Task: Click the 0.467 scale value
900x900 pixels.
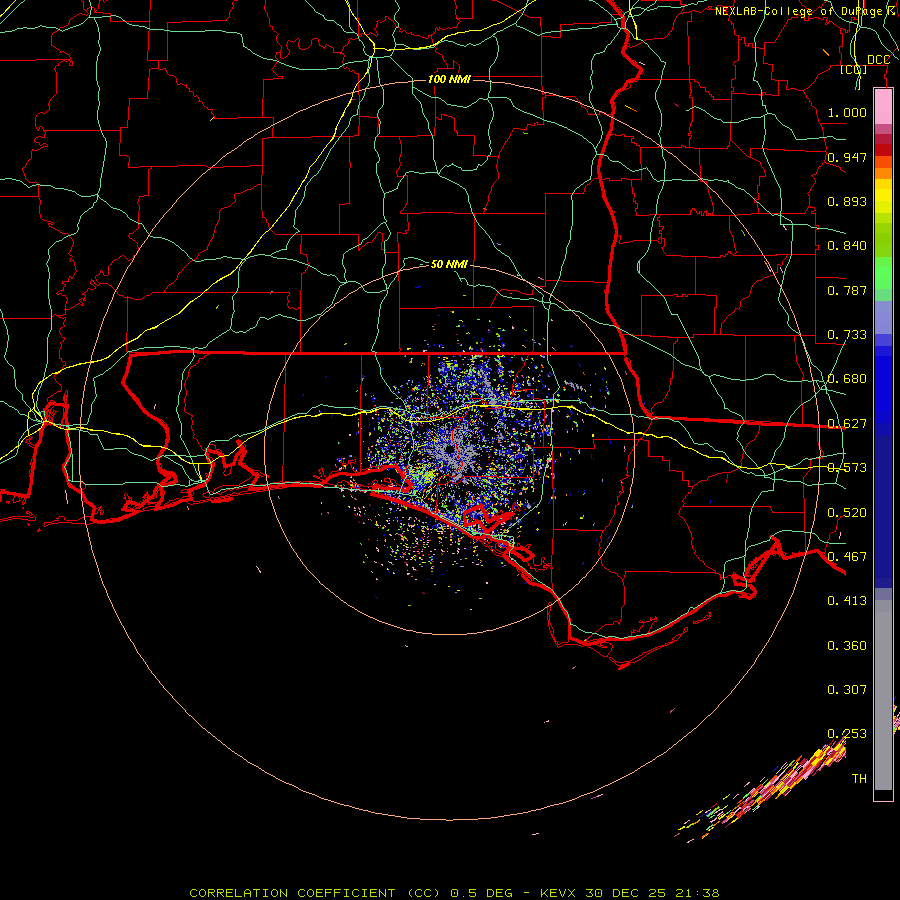Action: coord(847,557)
